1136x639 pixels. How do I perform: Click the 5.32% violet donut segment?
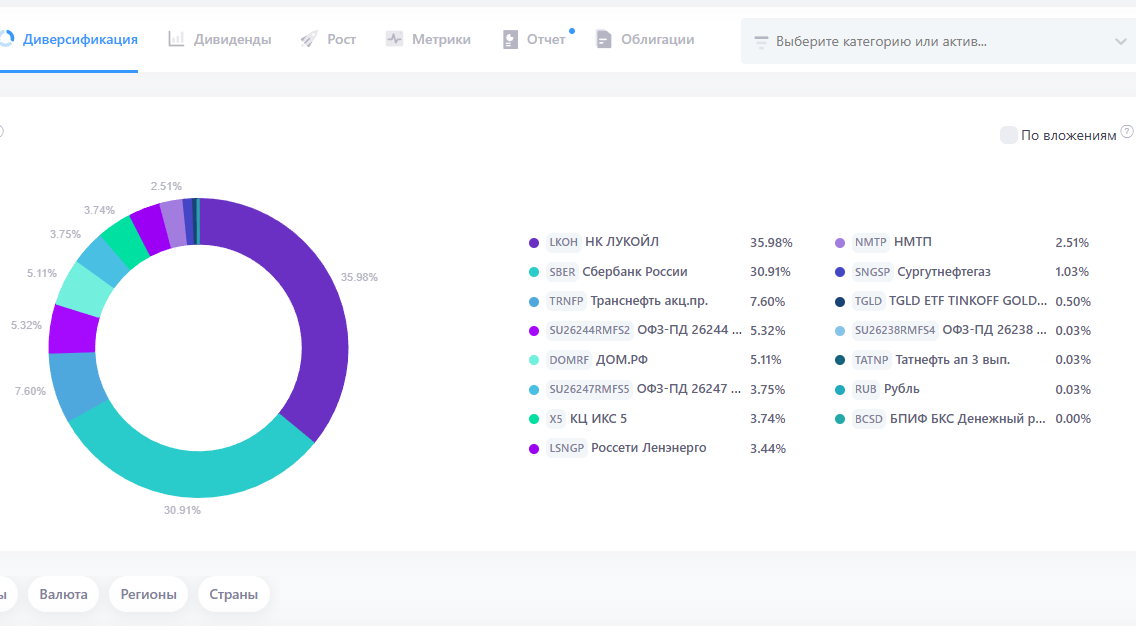tap(72, 330)
